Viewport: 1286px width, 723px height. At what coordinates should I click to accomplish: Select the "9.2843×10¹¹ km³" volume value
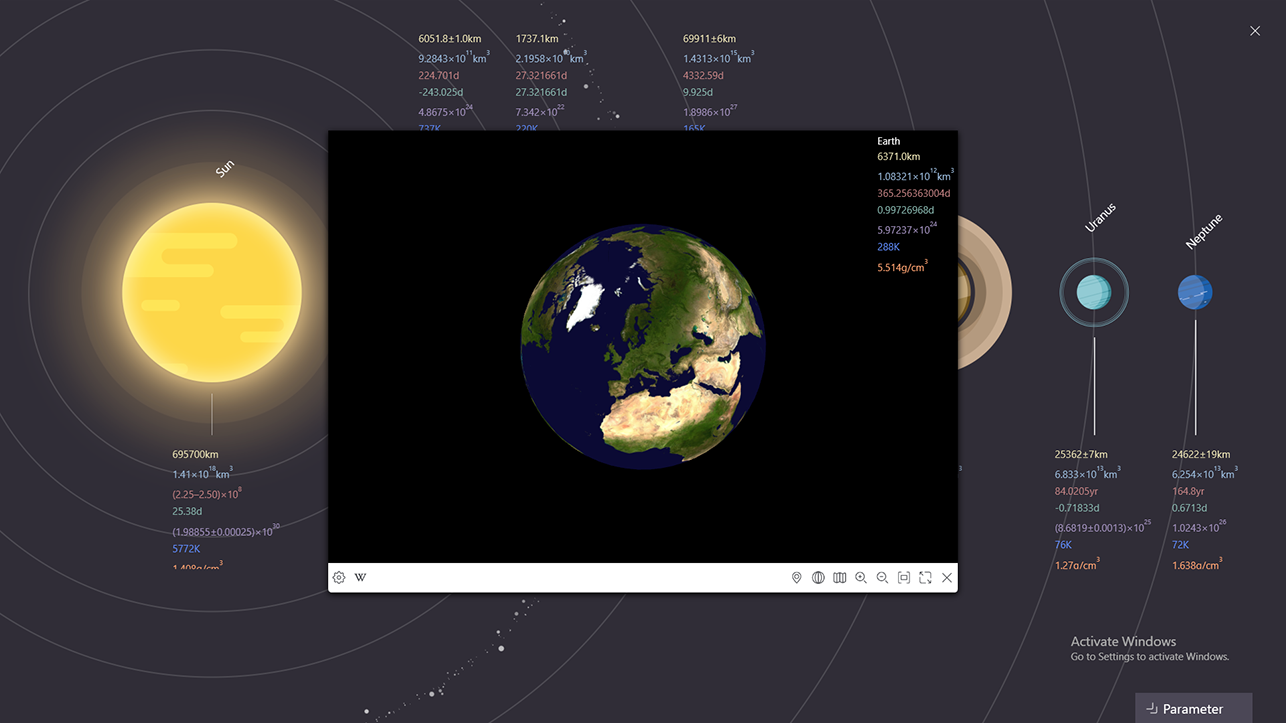[x=454, y=57]
